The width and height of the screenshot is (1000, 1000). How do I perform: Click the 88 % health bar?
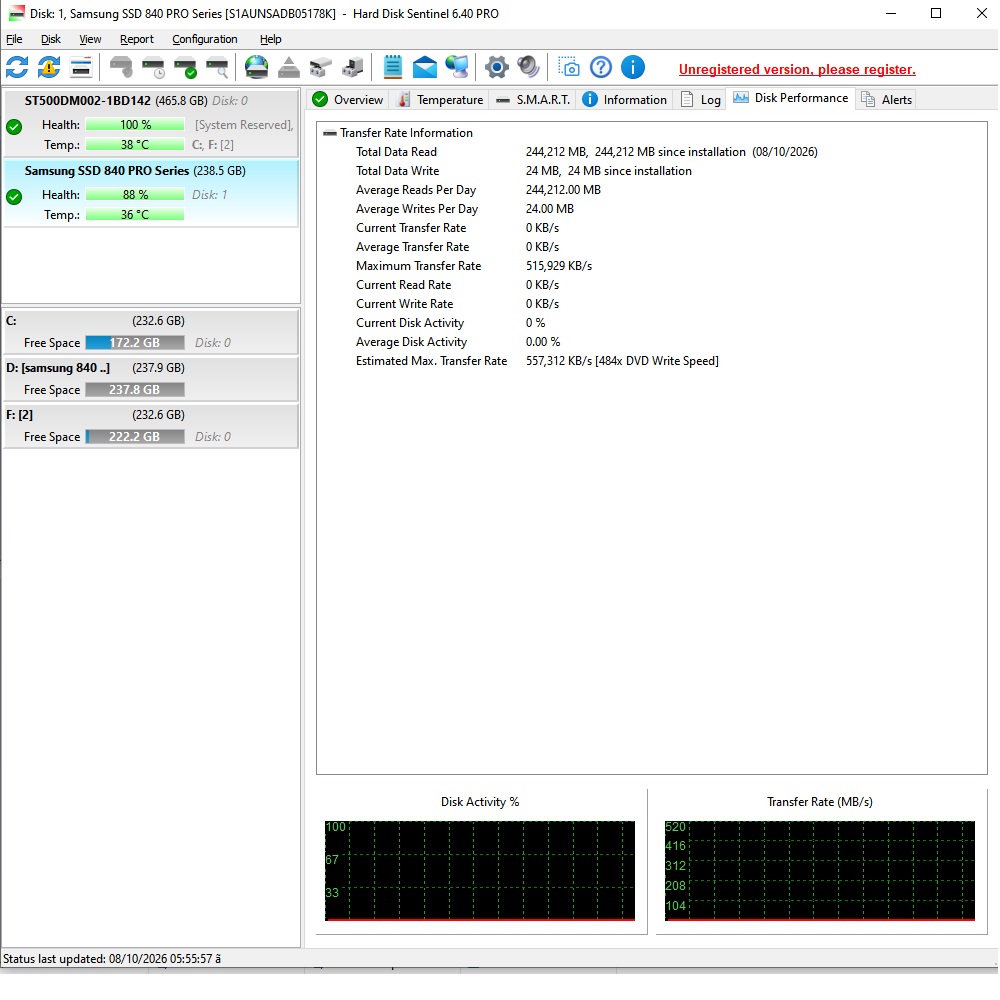click(135, 195)
